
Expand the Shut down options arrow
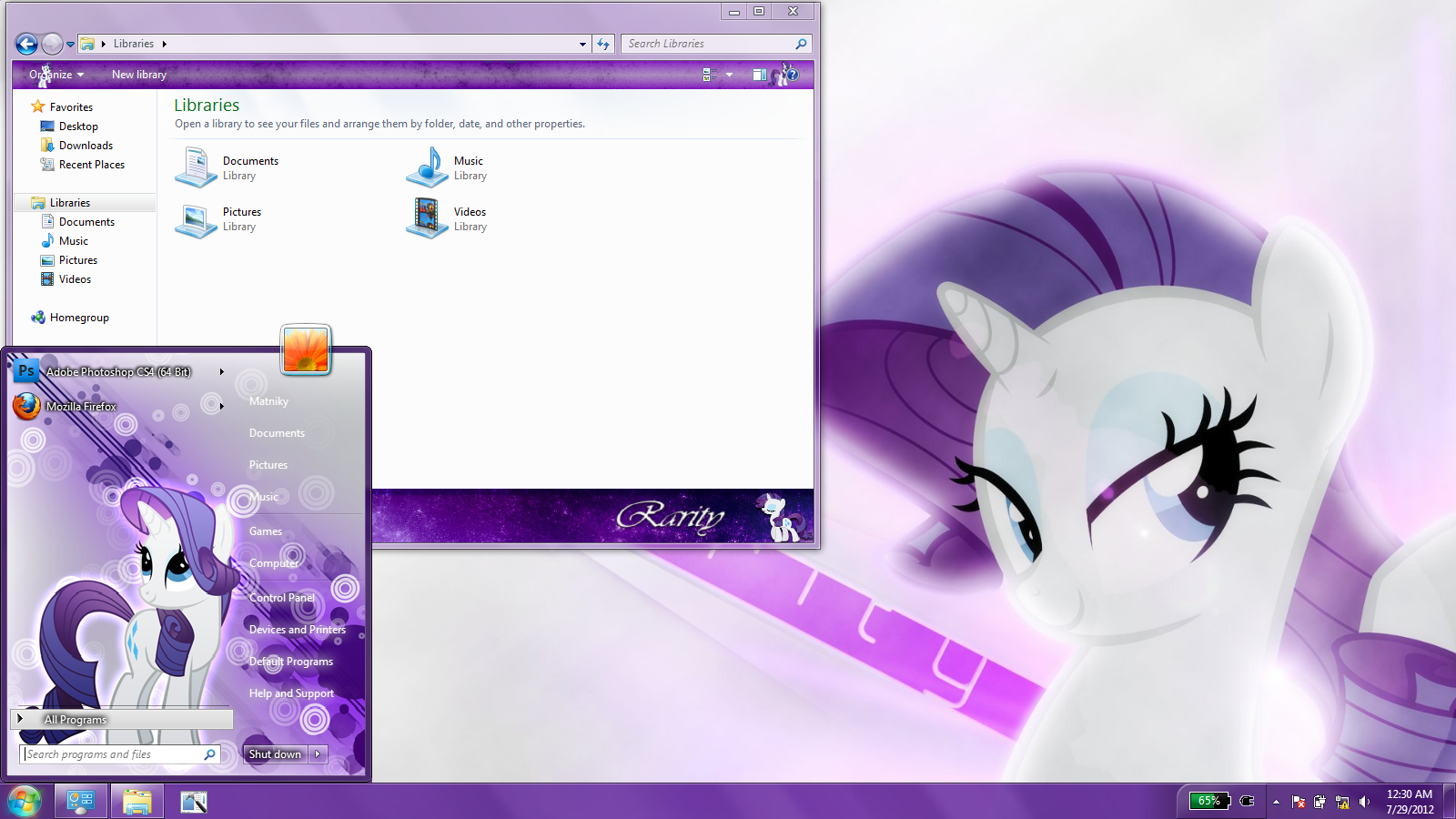pyautogui.click(x=317, y=753)
